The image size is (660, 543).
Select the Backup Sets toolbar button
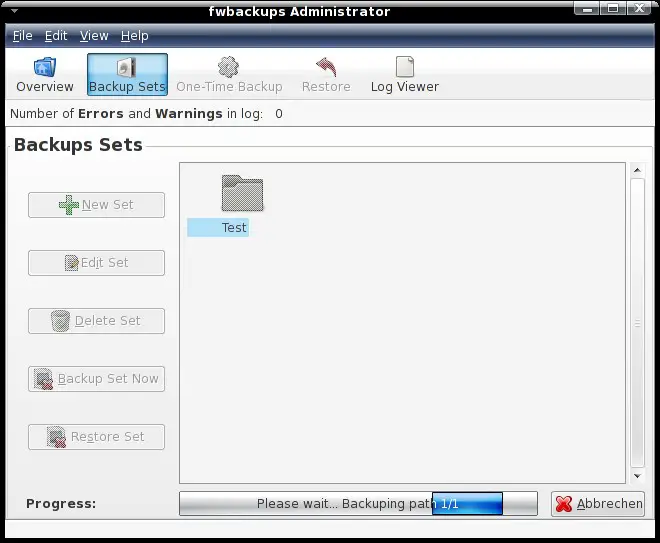127,75
